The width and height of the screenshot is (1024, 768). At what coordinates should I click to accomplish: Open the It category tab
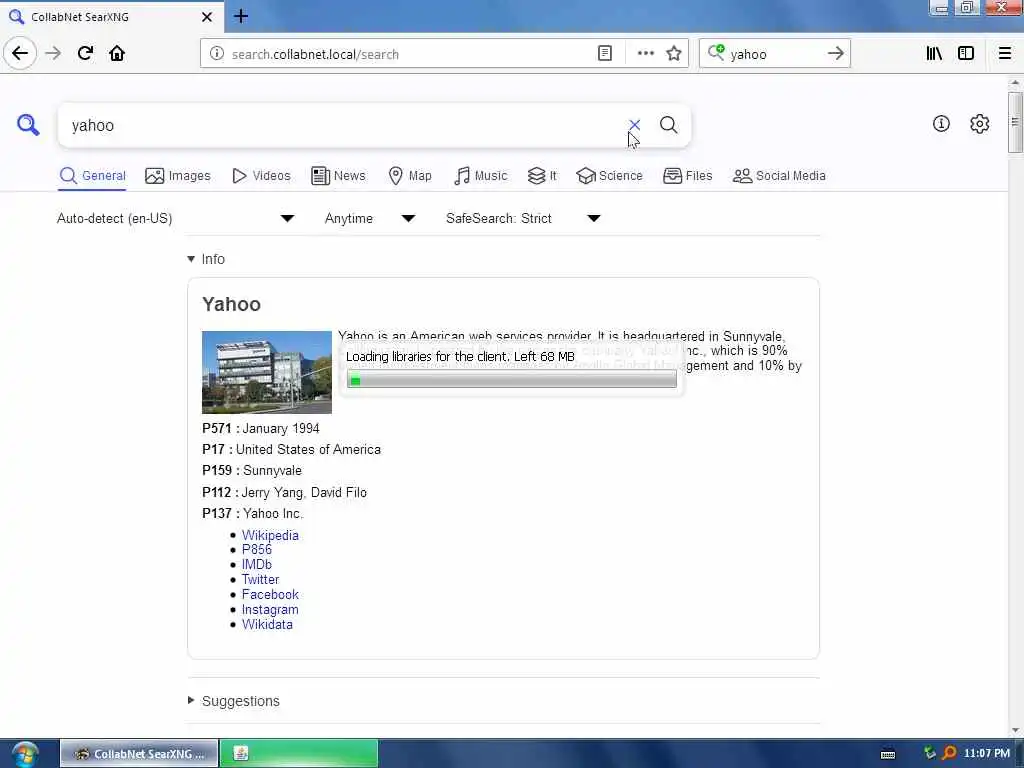tap(542, 176)
